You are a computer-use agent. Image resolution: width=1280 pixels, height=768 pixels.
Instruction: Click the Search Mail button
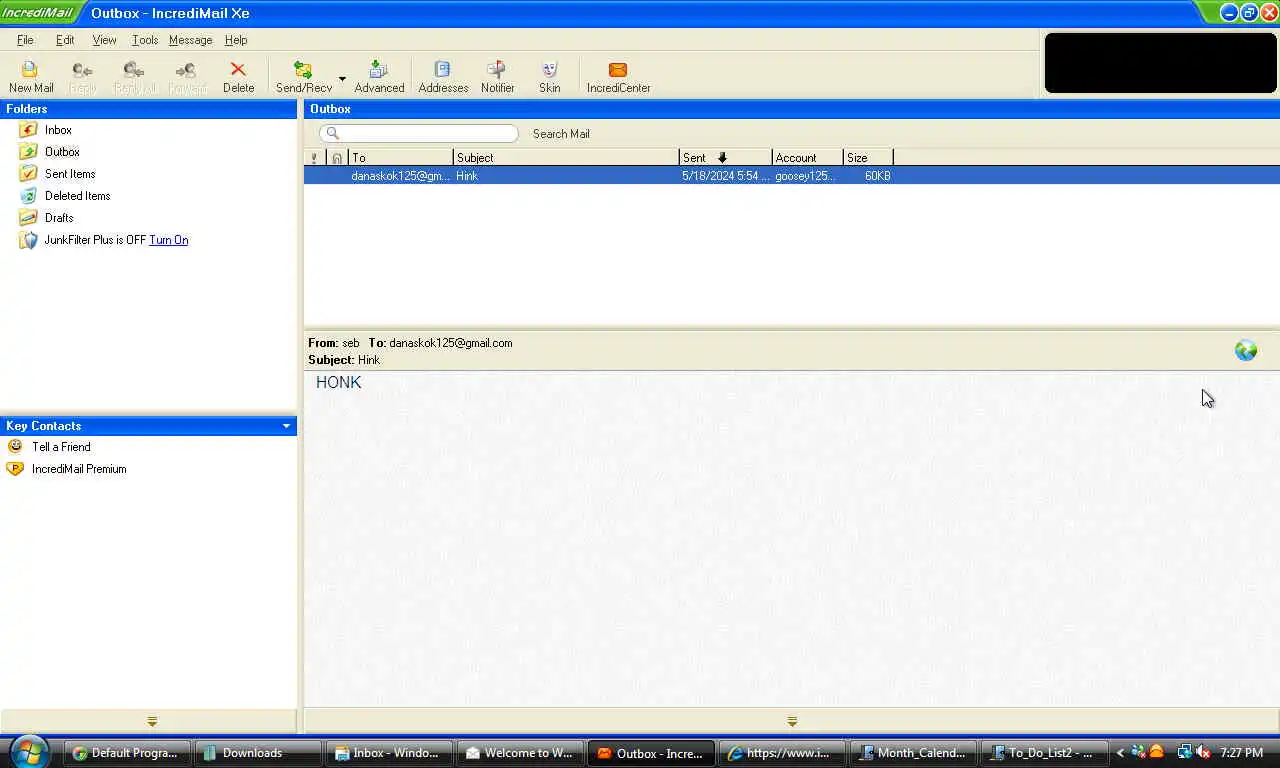tap(561, 134)
